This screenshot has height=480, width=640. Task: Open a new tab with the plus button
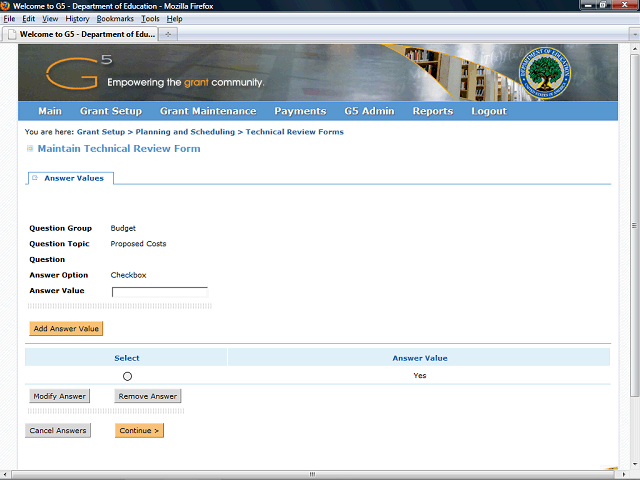[168, 34]
